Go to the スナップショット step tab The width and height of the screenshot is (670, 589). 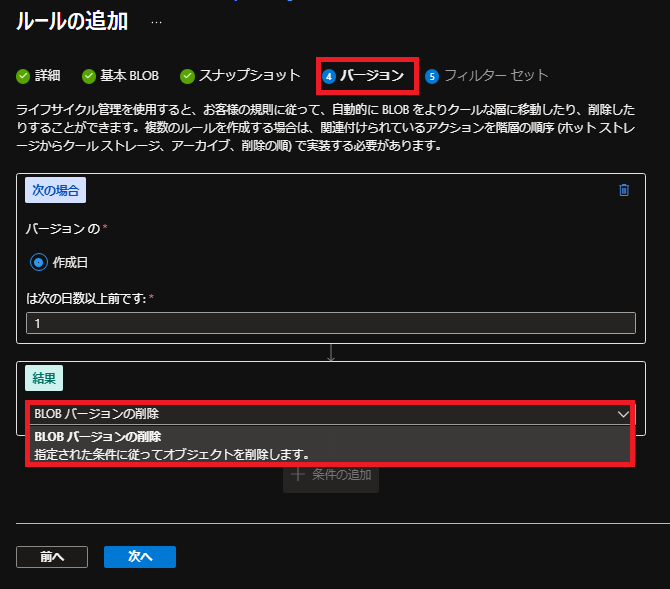240,76
